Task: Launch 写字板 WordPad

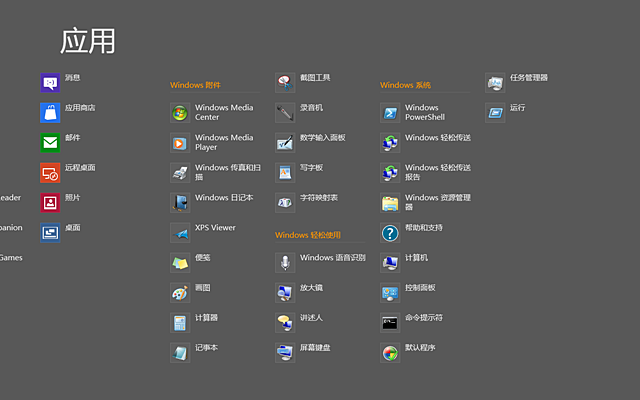Action: click(299, 173)
